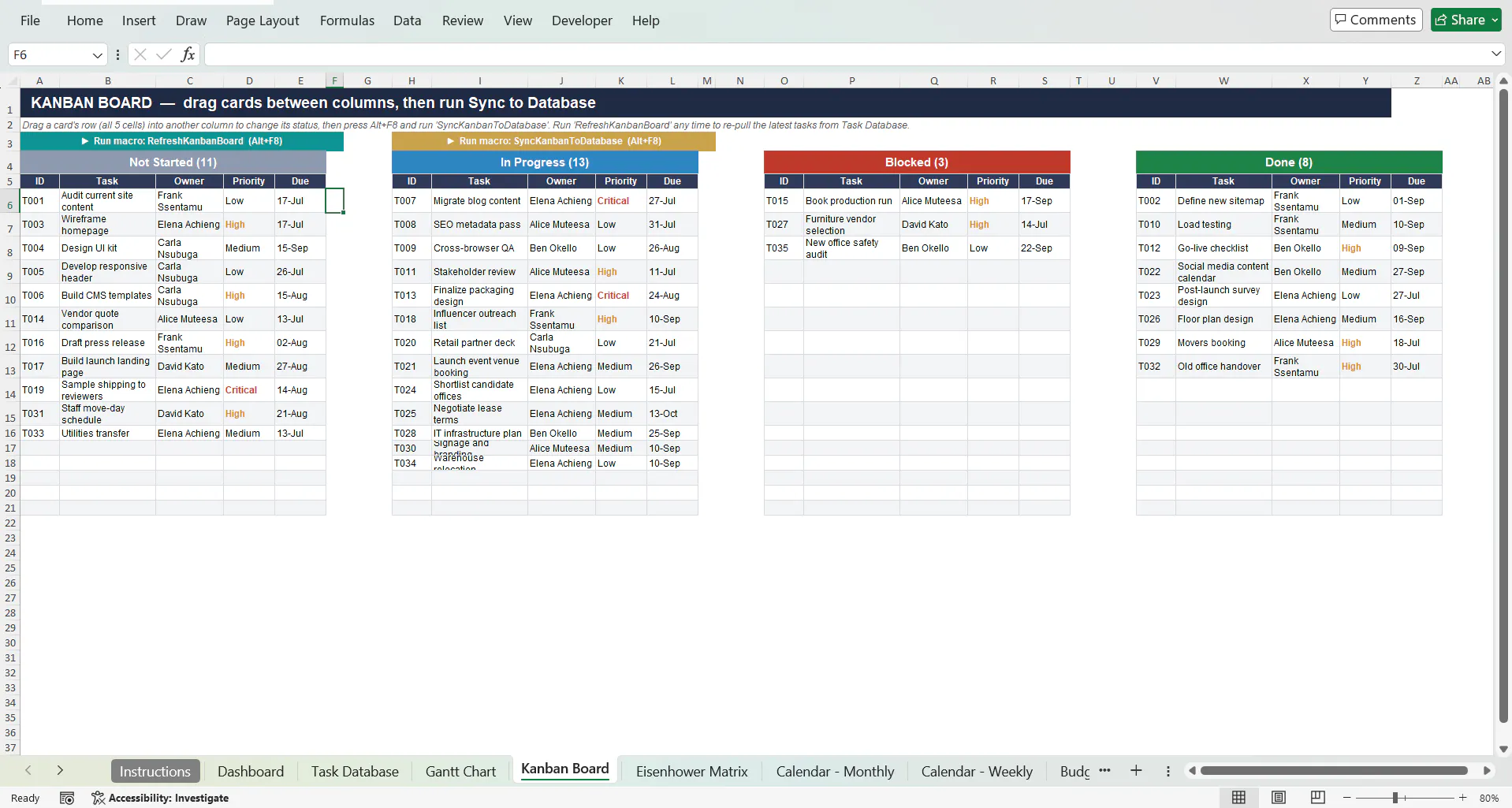Open the File menu
1512x808 pixels.
pos(30,20)
